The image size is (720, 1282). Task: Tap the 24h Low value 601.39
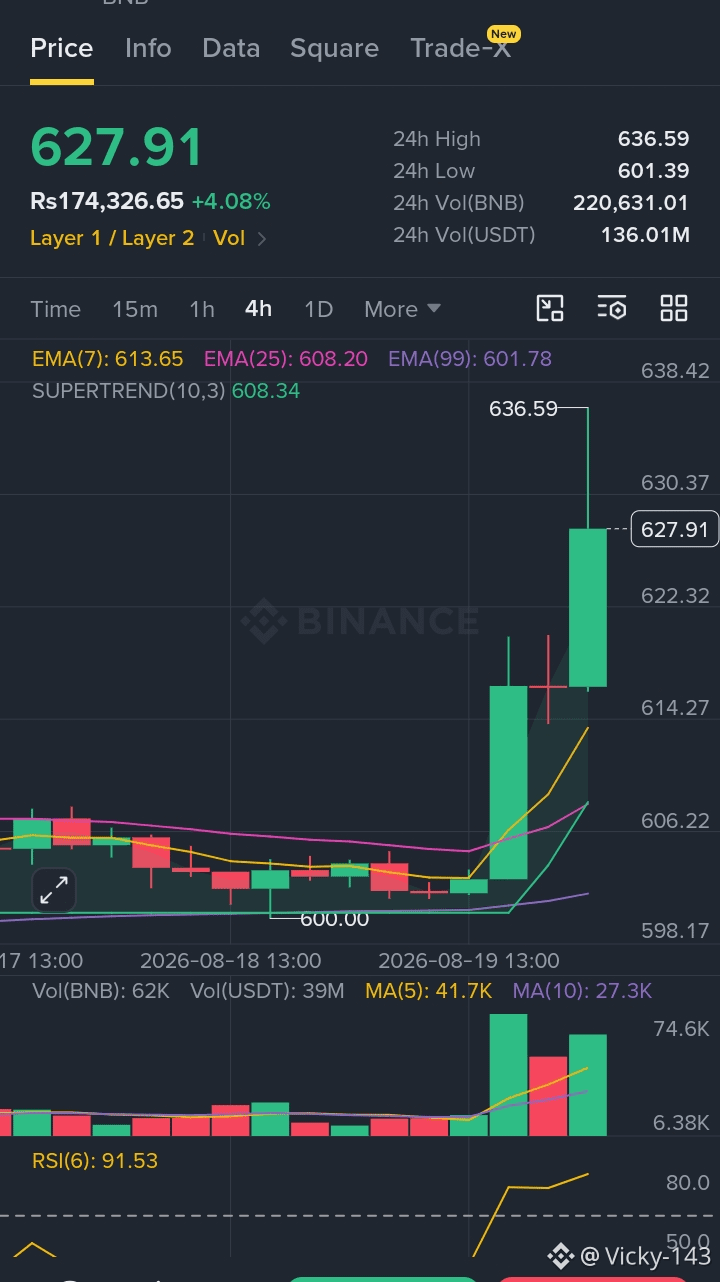(653, 171)
